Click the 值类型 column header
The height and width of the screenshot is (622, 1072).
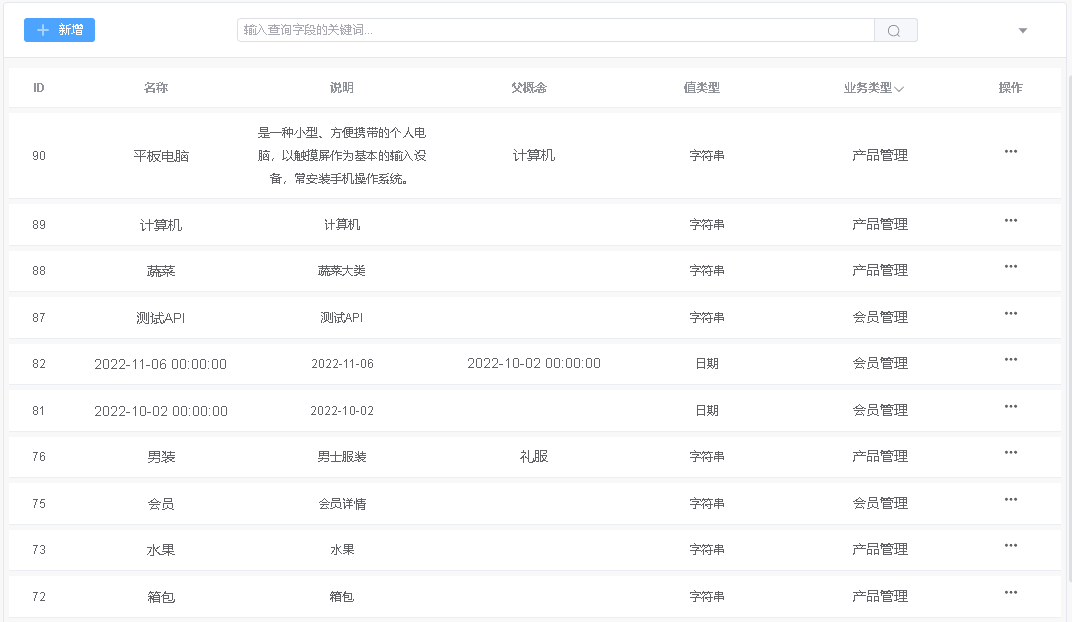tap(701, 88)
